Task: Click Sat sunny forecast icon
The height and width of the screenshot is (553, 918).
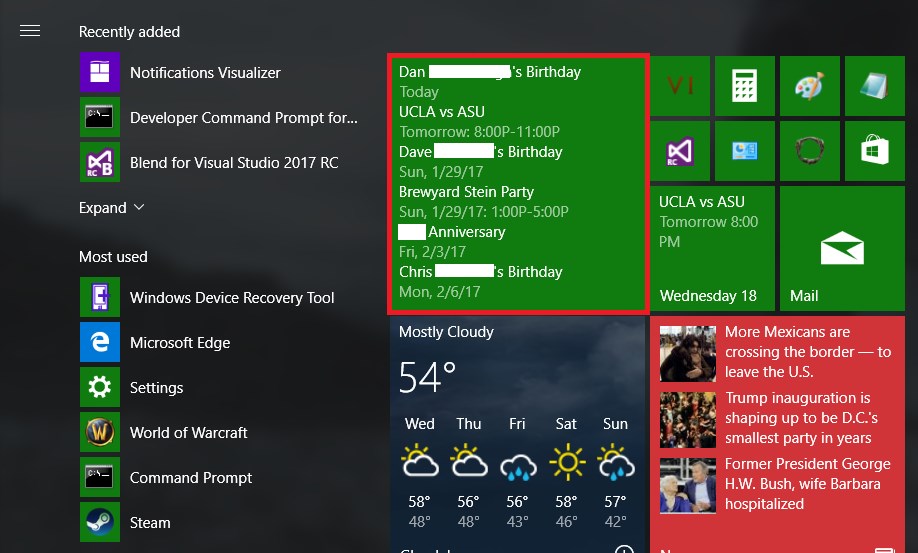Action: [567, 462]
